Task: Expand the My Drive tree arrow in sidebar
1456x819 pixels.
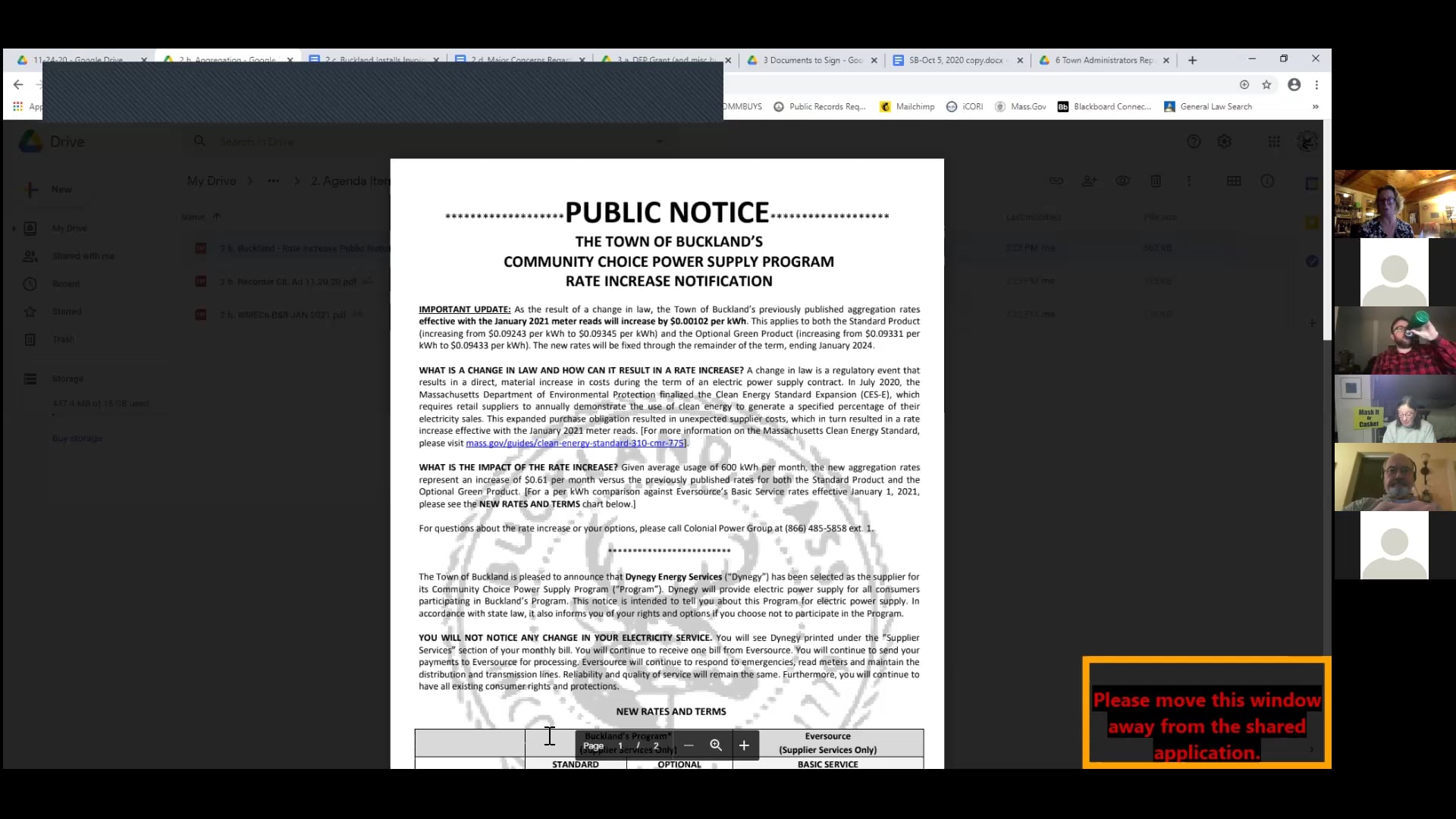Action: (14, 228)
